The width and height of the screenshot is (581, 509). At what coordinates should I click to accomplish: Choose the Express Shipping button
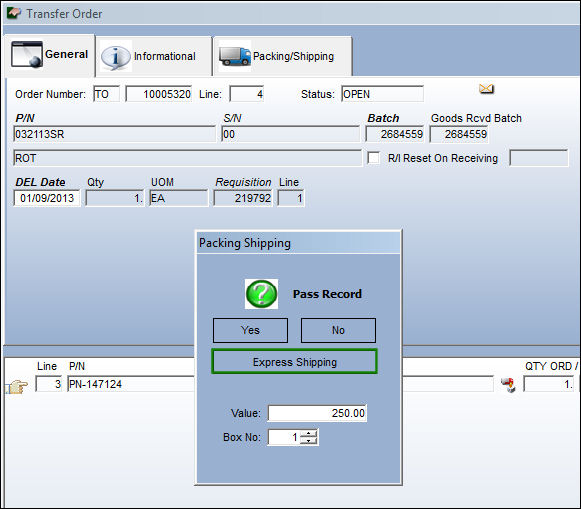pyautogui.click(x=295, y=362)
